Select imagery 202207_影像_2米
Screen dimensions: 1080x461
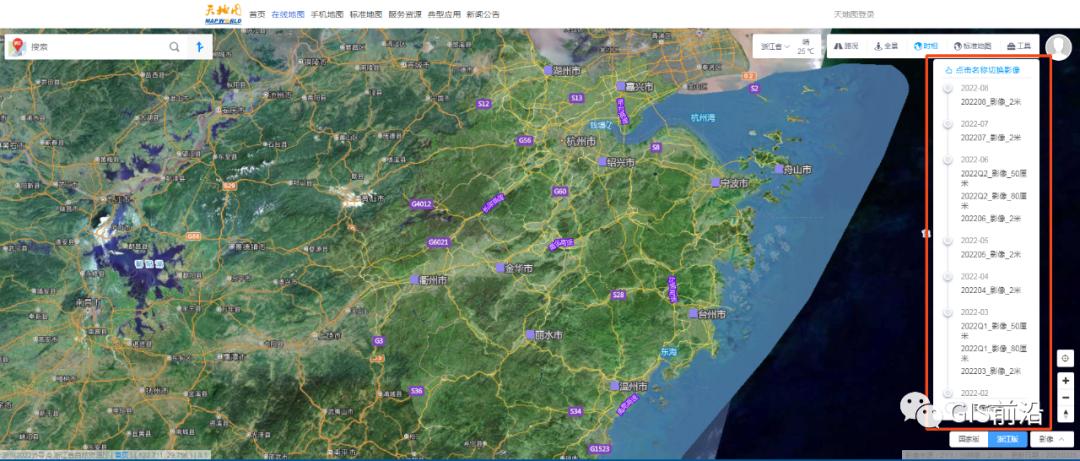990,137
